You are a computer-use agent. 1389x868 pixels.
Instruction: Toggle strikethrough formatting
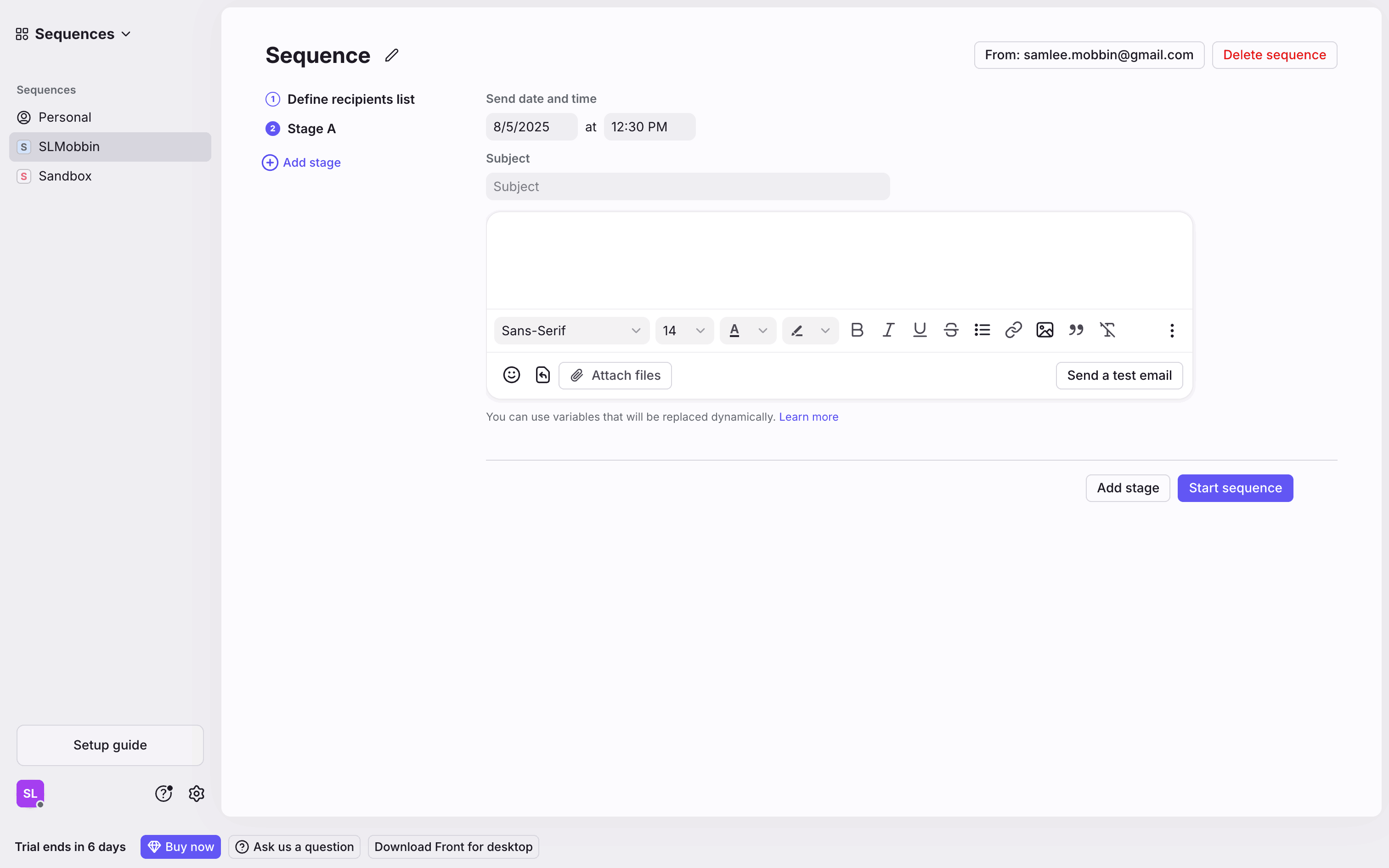point(950,330)
